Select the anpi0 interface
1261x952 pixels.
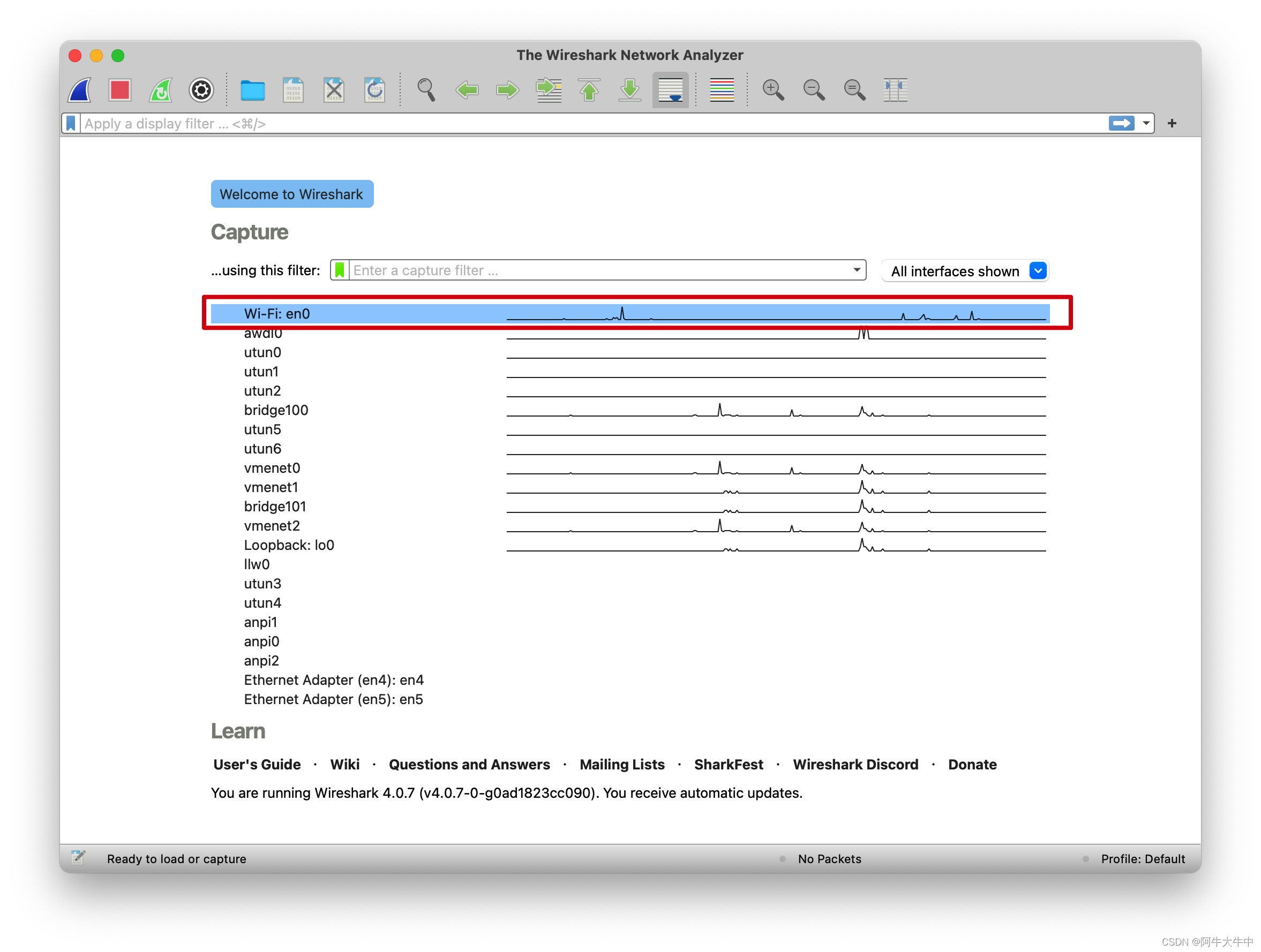pos(630,642)
